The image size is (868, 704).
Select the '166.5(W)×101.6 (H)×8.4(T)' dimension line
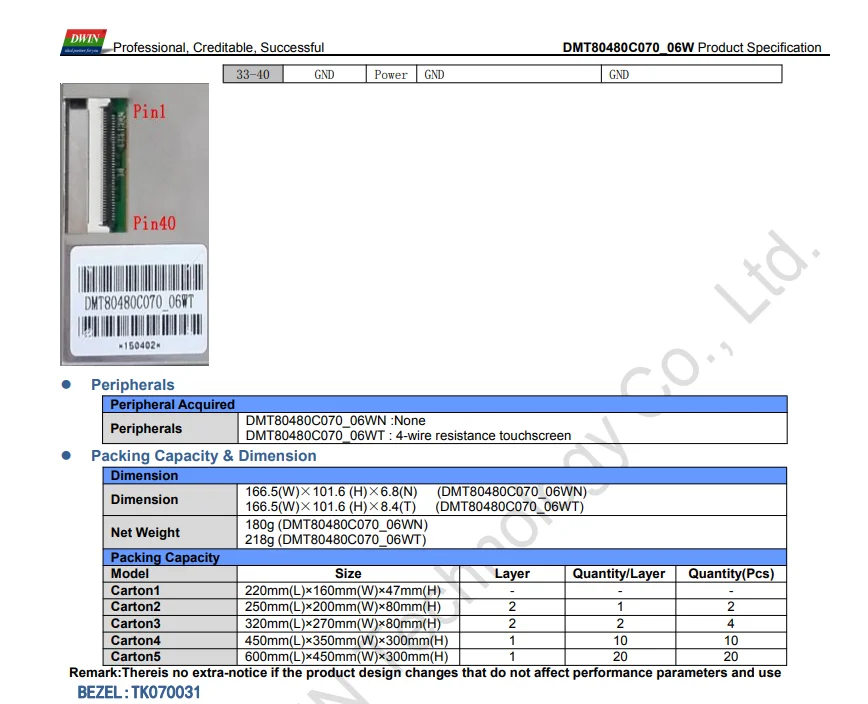[415, 506]
